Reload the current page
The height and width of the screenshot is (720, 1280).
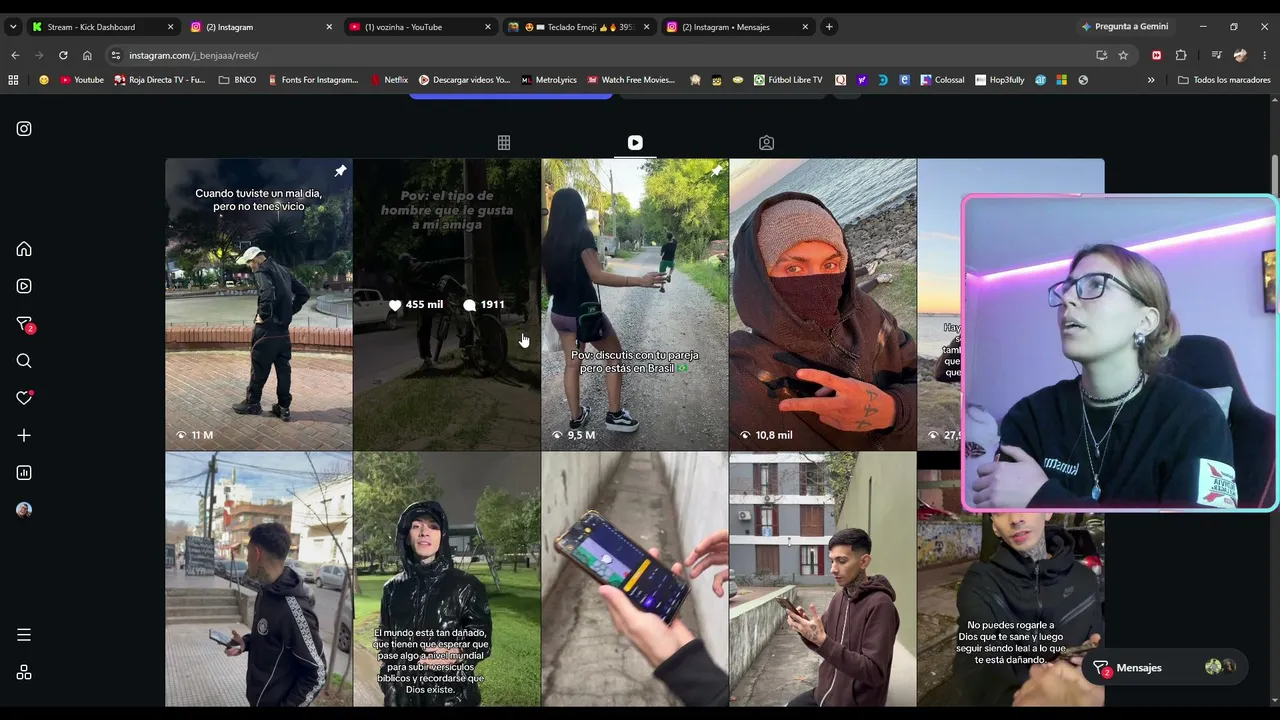(x=63, y=55)
